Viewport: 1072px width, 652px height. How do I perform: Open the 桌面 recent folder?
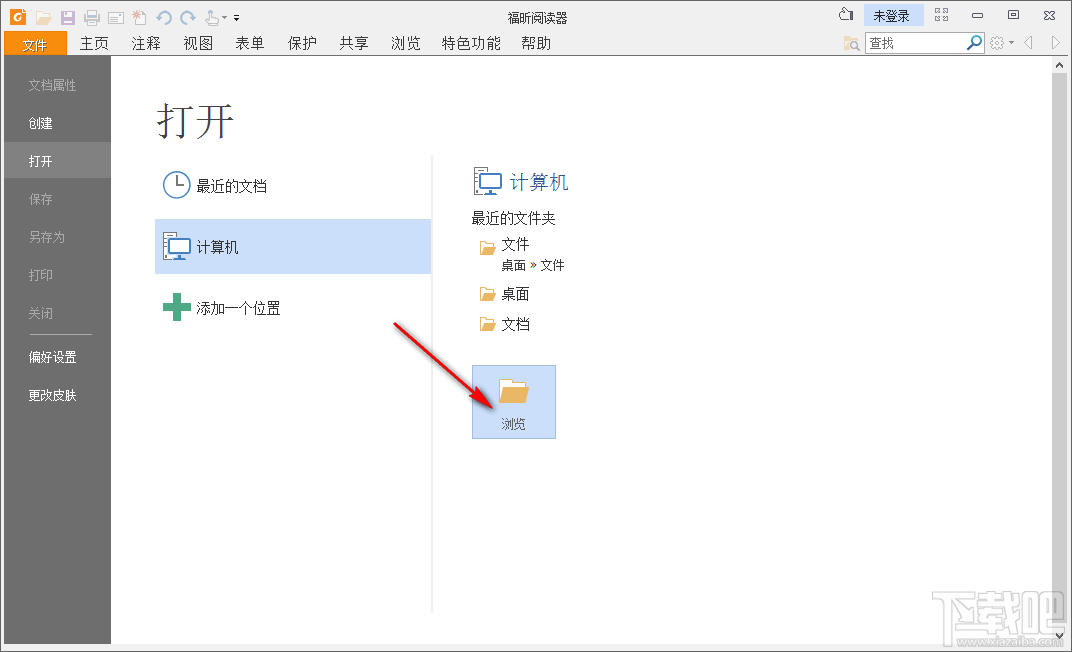click(513, 293)
